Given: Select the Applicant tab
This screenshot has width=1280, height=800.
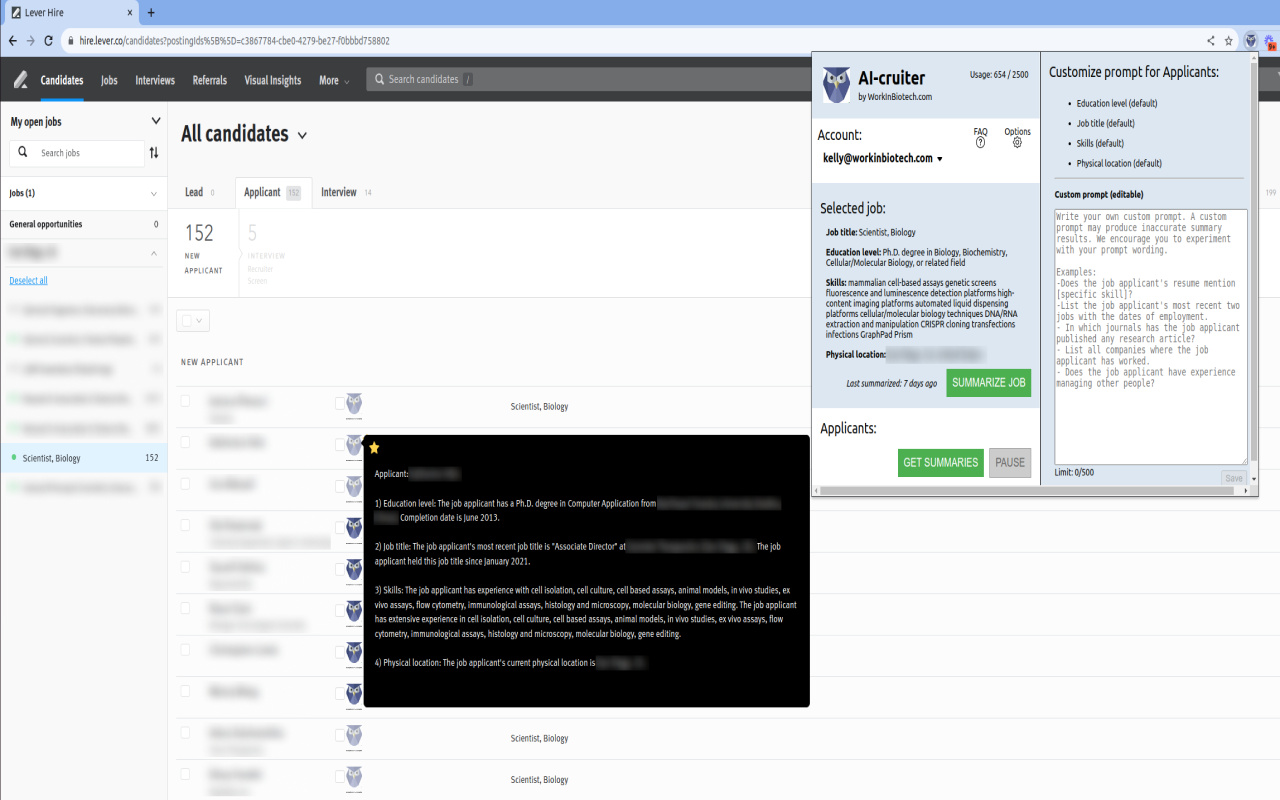Looking at the screenshot, I should pos(273,193).
